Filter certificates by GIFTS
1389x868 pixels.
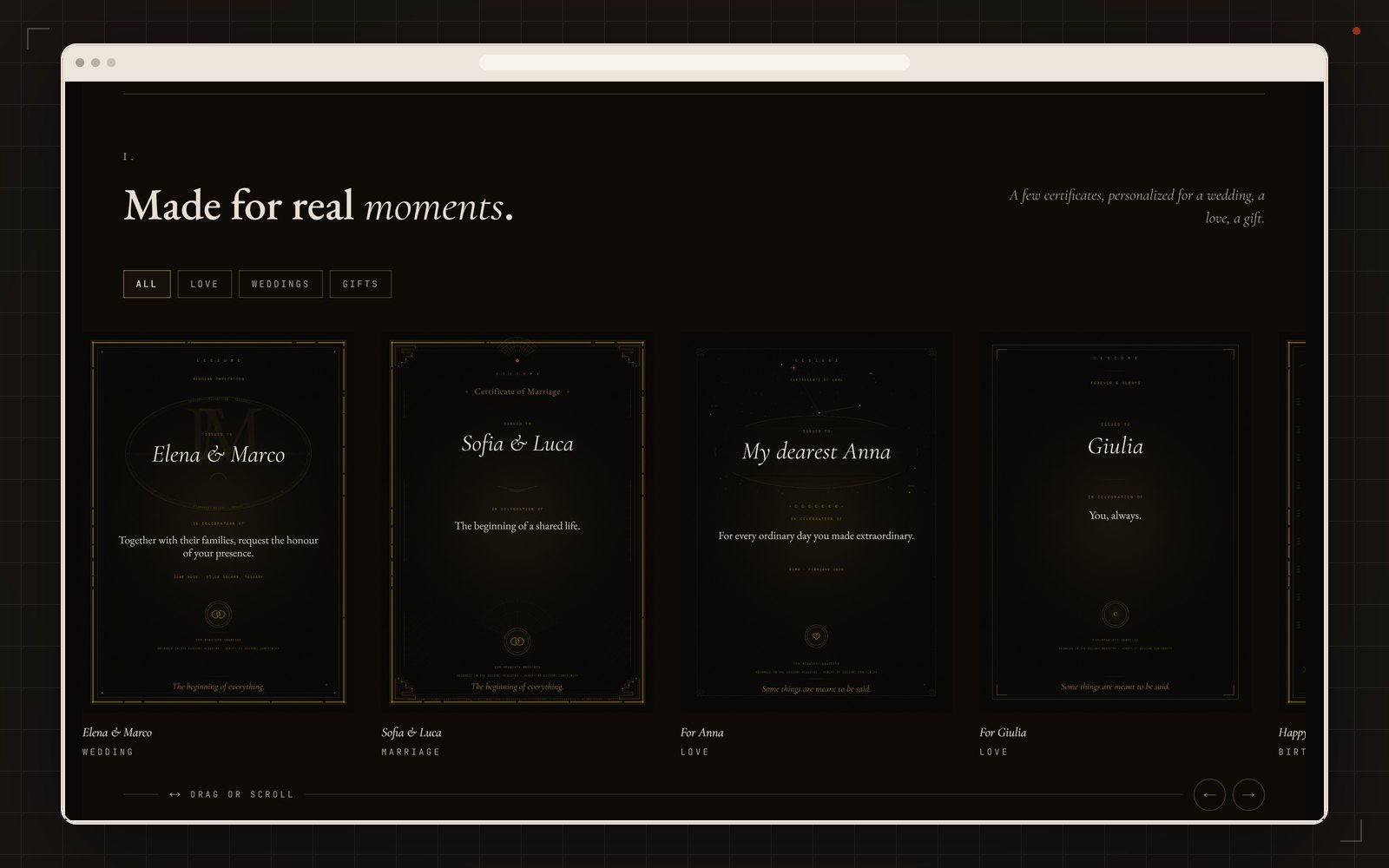coord(360,284)
